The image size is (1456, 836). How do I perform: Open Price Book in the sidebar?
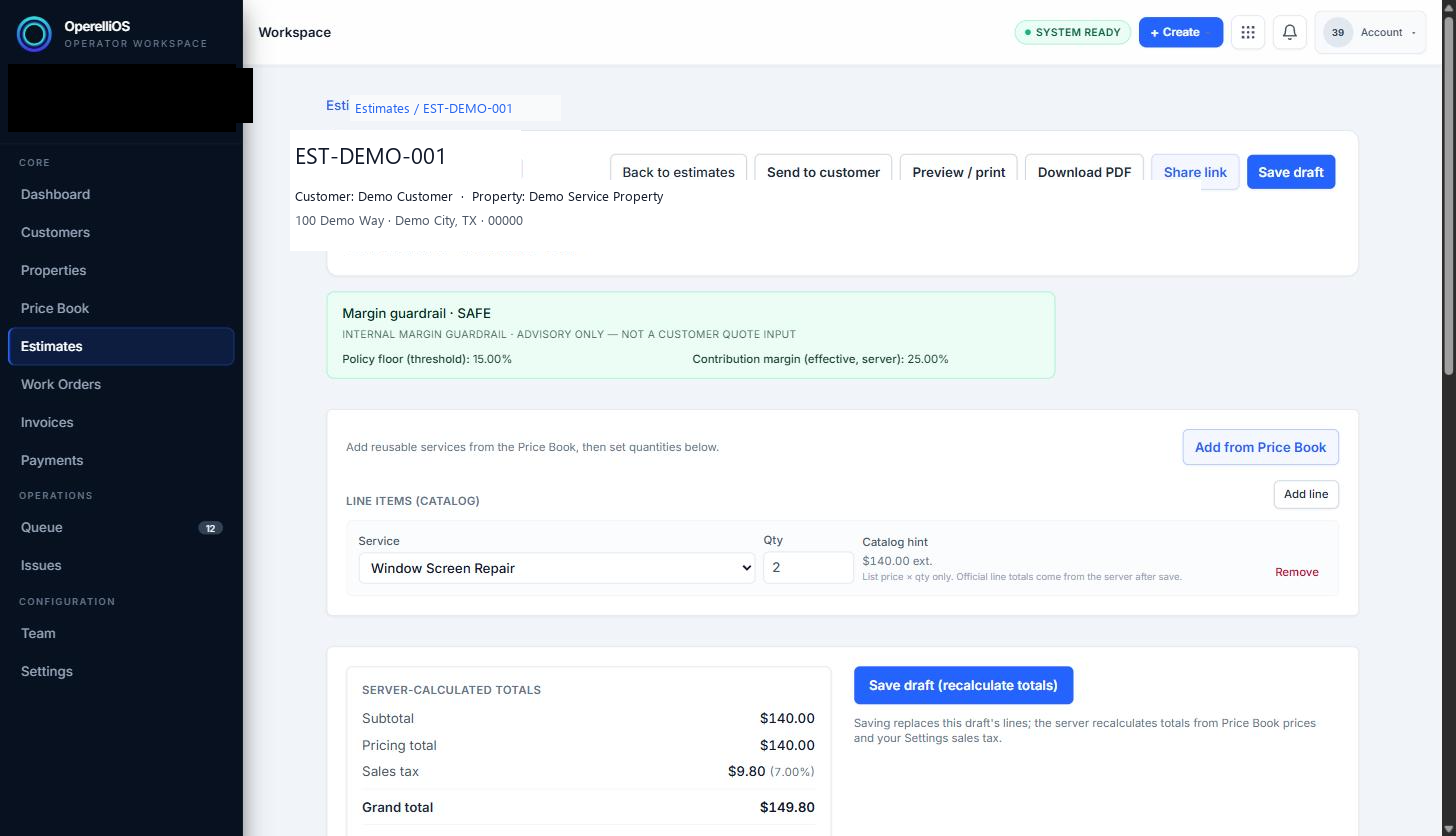click(55, 308)
